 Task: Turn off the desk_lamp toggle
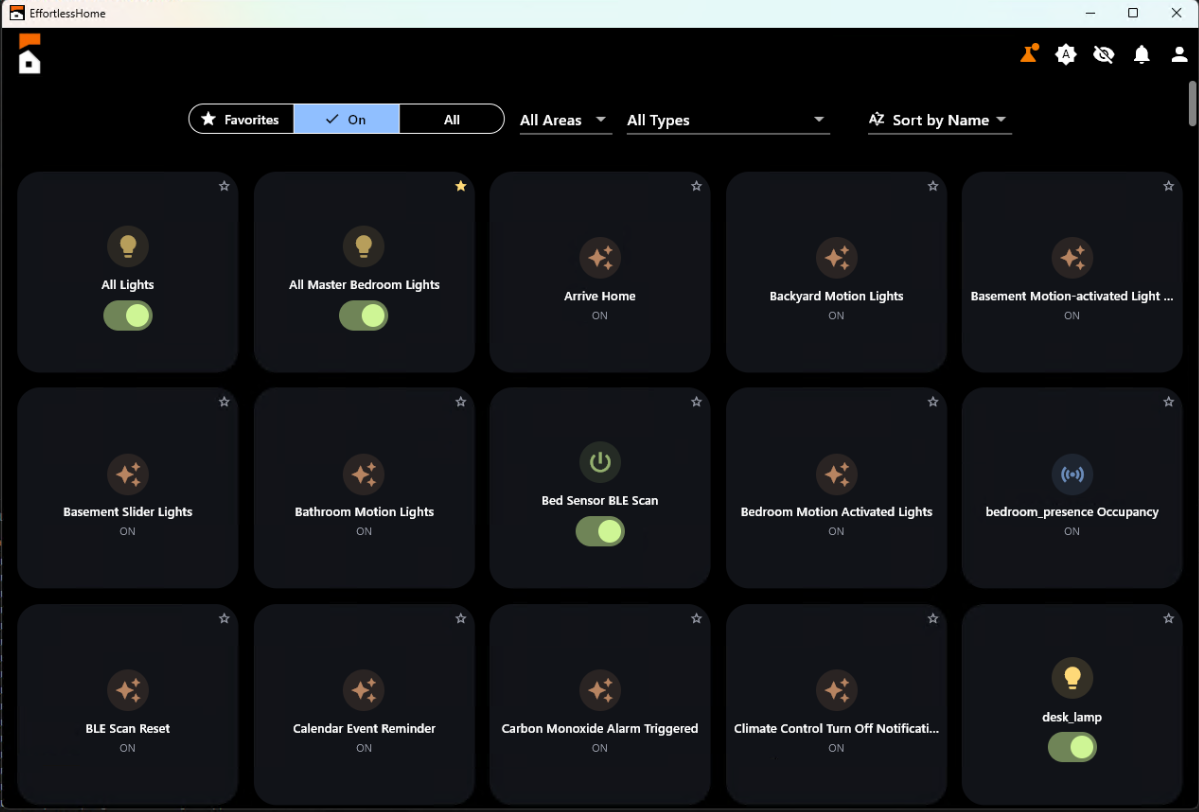coord(1072,747)
